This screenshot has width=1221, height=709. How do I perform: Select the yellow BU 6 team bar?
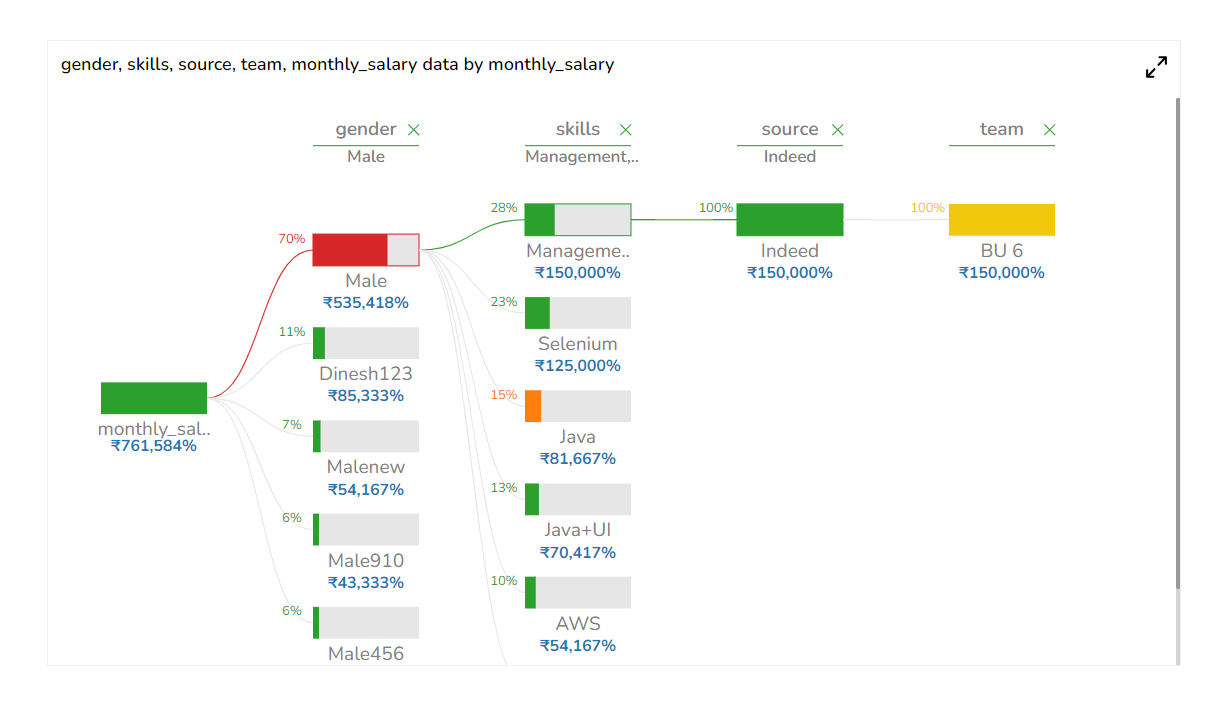coord(1001,220)
